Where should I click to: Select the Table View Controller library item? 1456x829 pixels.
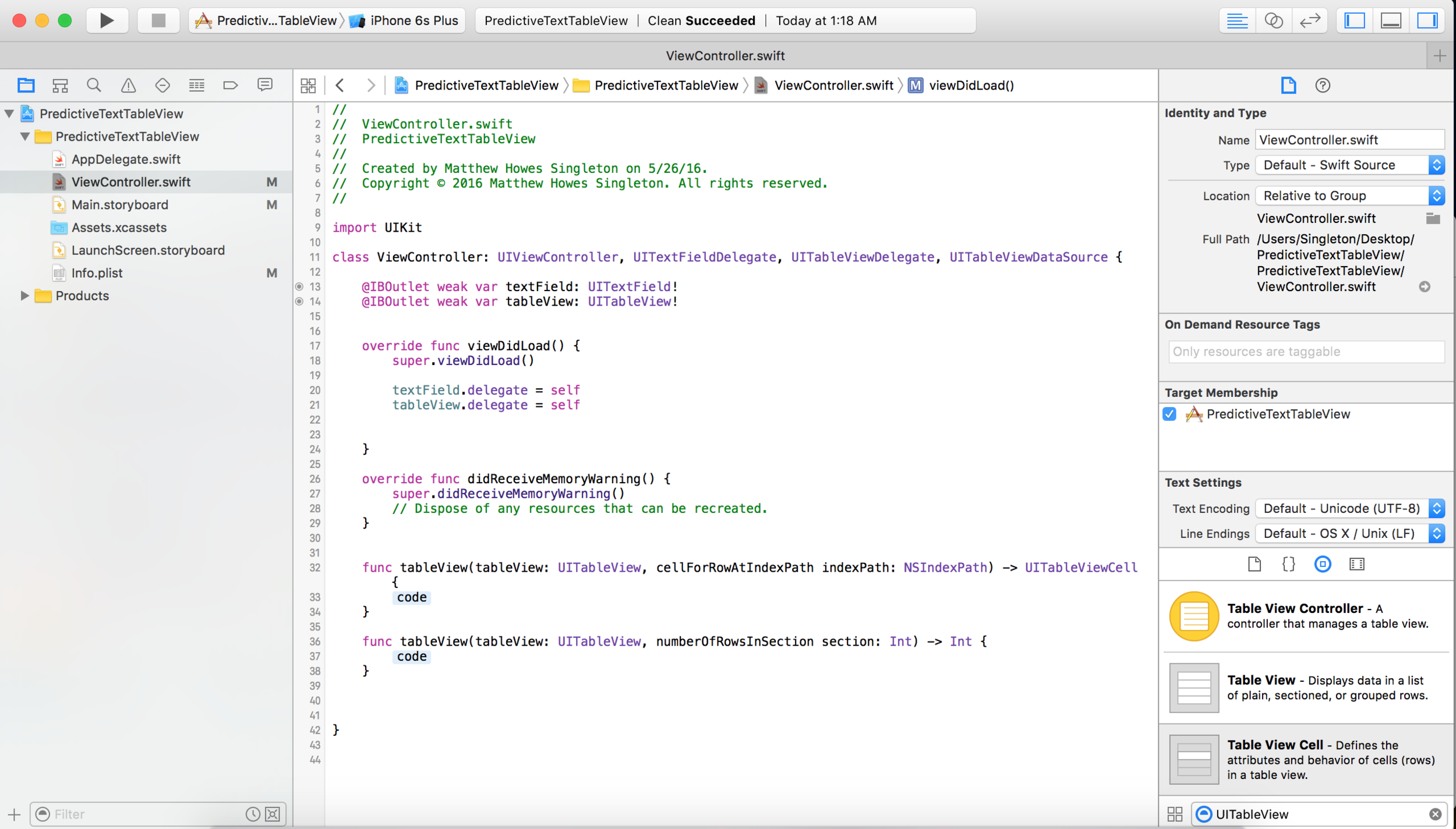click(x=1306, y=616)
